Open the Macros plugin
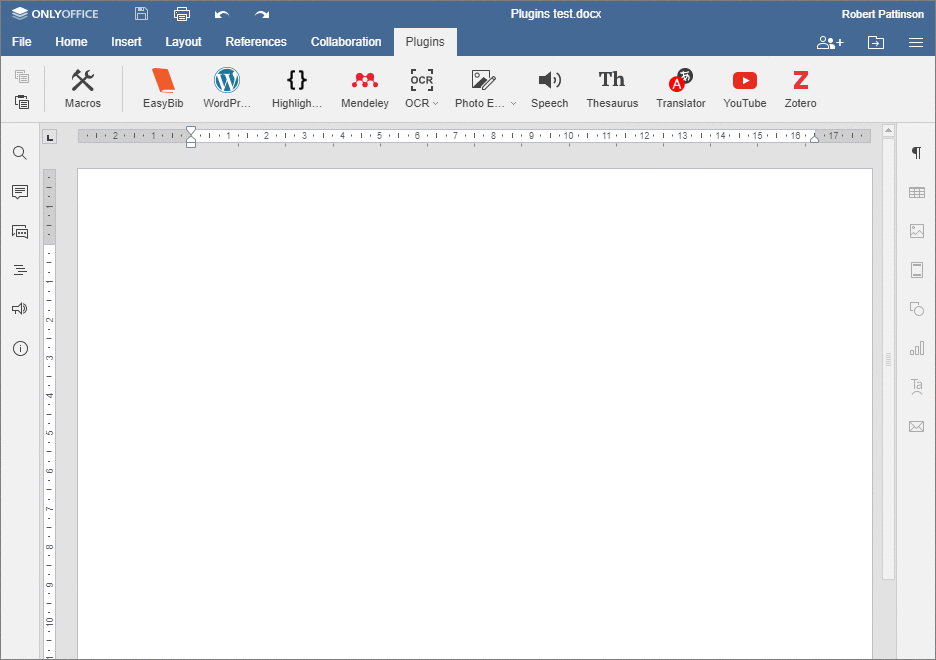Screen dimensions: 936x660 [83, 88]
